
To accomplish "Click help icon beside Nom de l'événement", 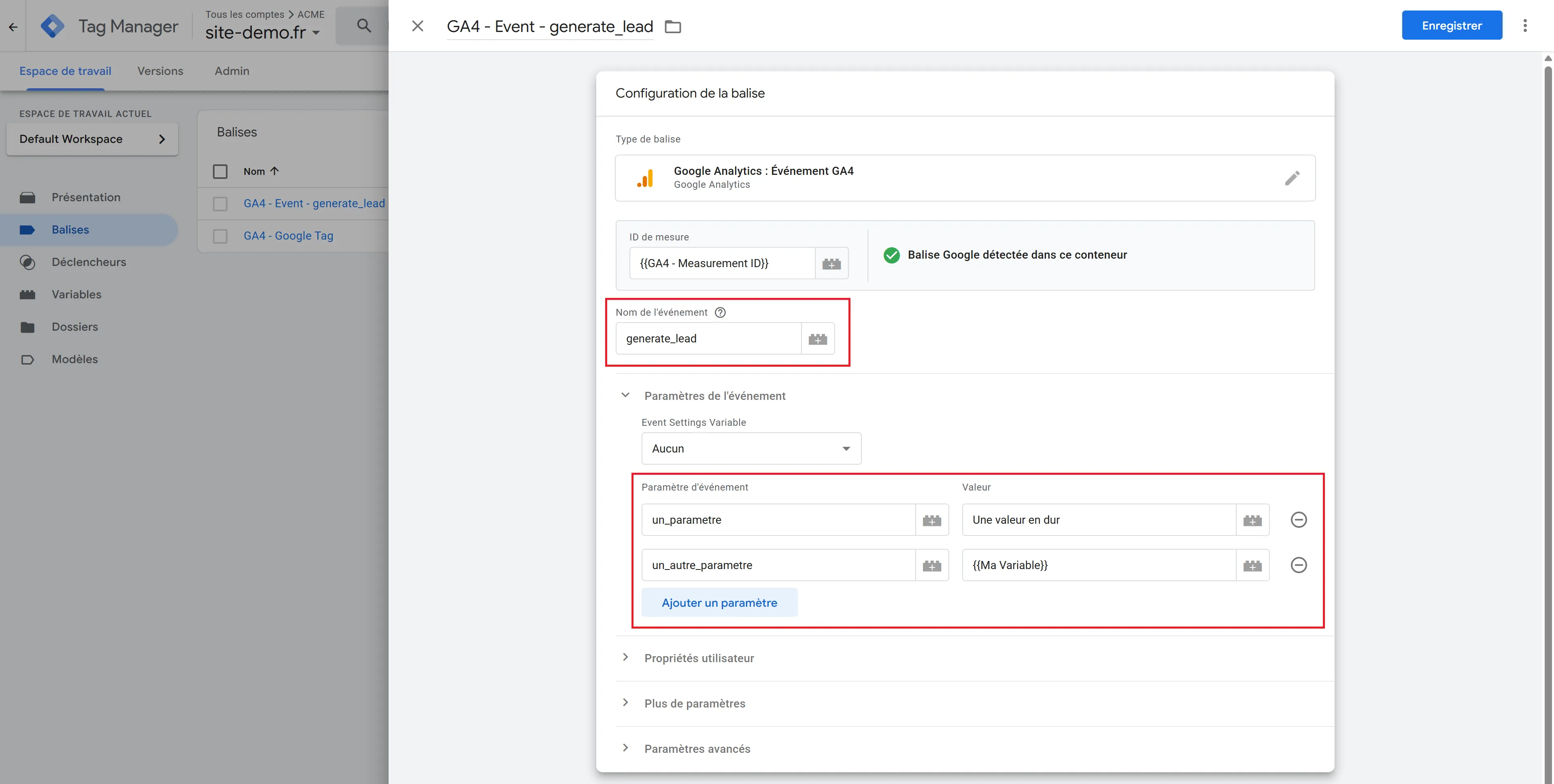I will (x=720, y=312).
